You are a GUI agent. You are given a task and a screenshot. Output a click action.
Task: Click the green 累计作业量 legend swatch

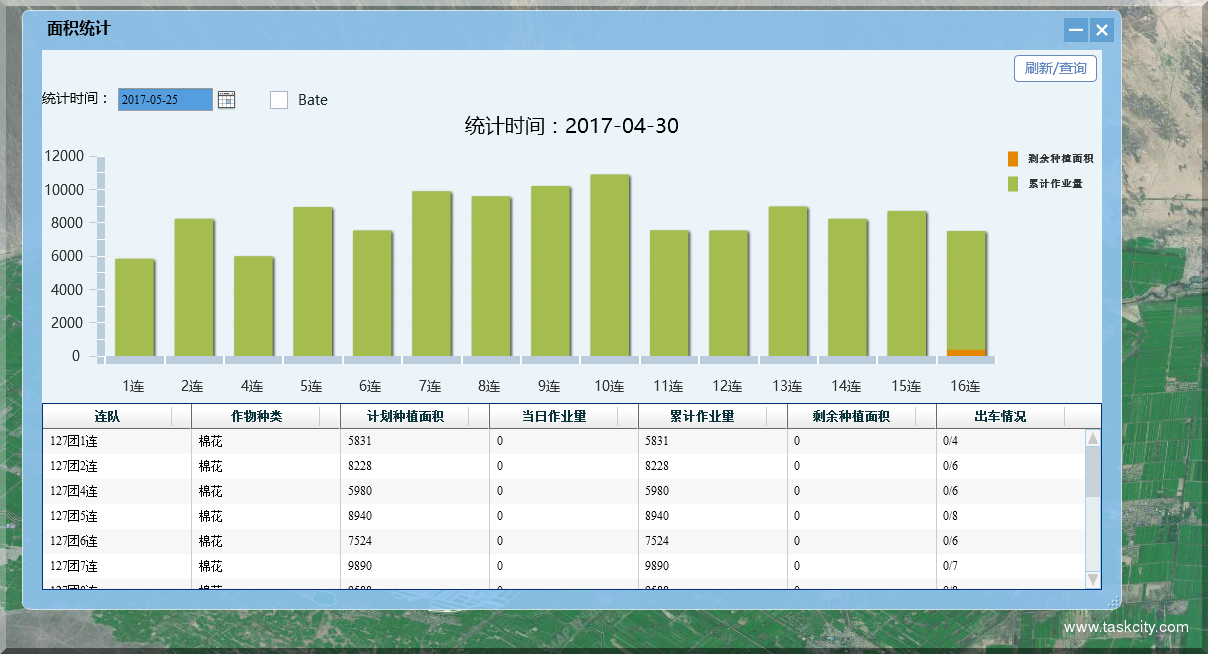(x=1013, y=184)
